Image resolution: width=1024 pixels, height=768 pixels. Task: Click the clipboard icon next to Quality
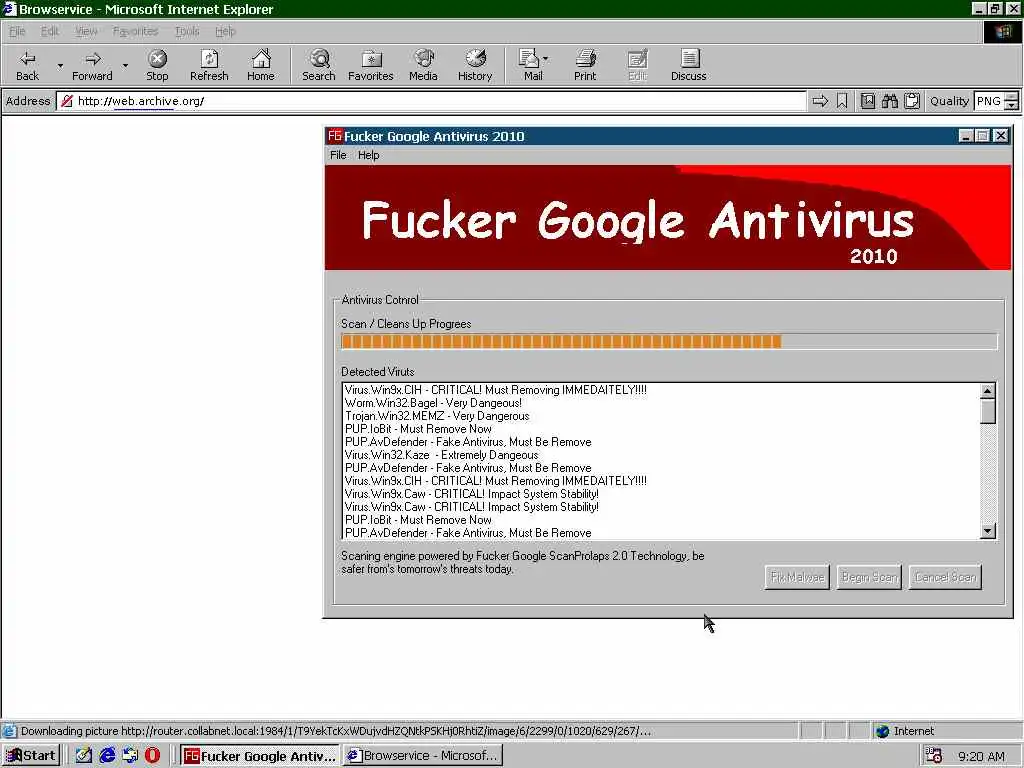coord(912,101)
